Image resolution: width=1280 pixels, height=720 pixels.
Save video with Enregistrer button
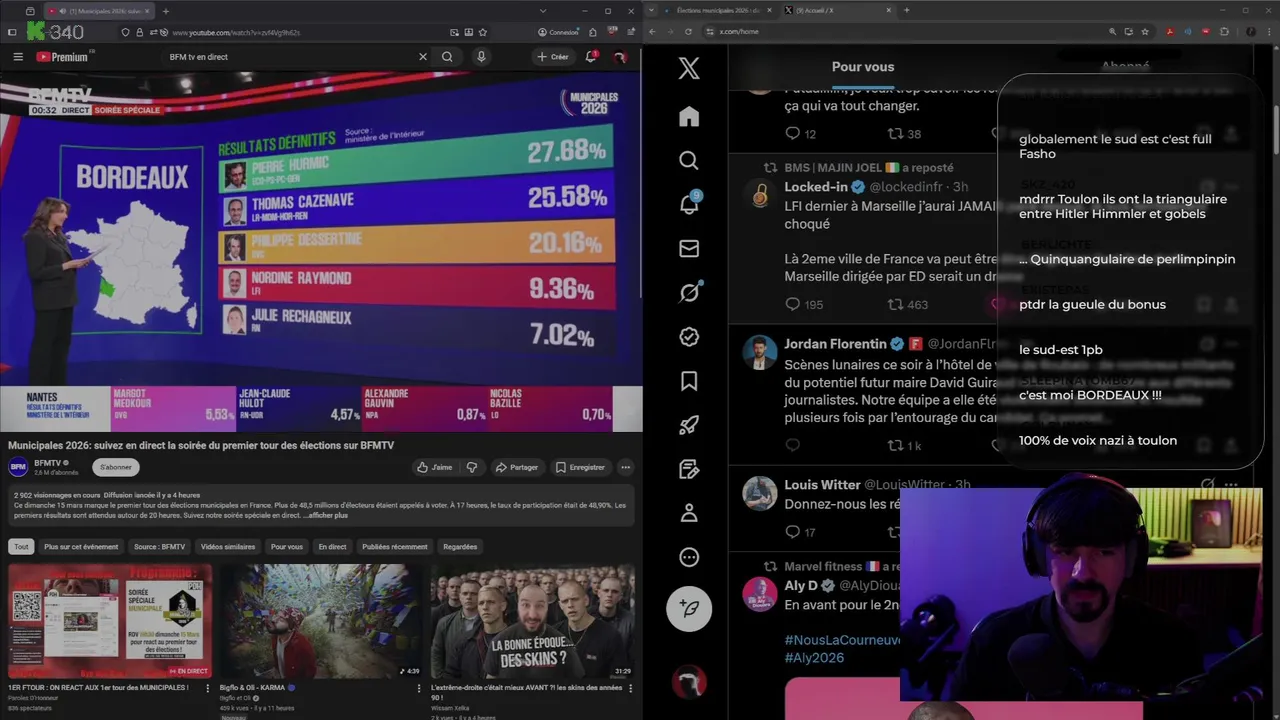pos(580,467)
